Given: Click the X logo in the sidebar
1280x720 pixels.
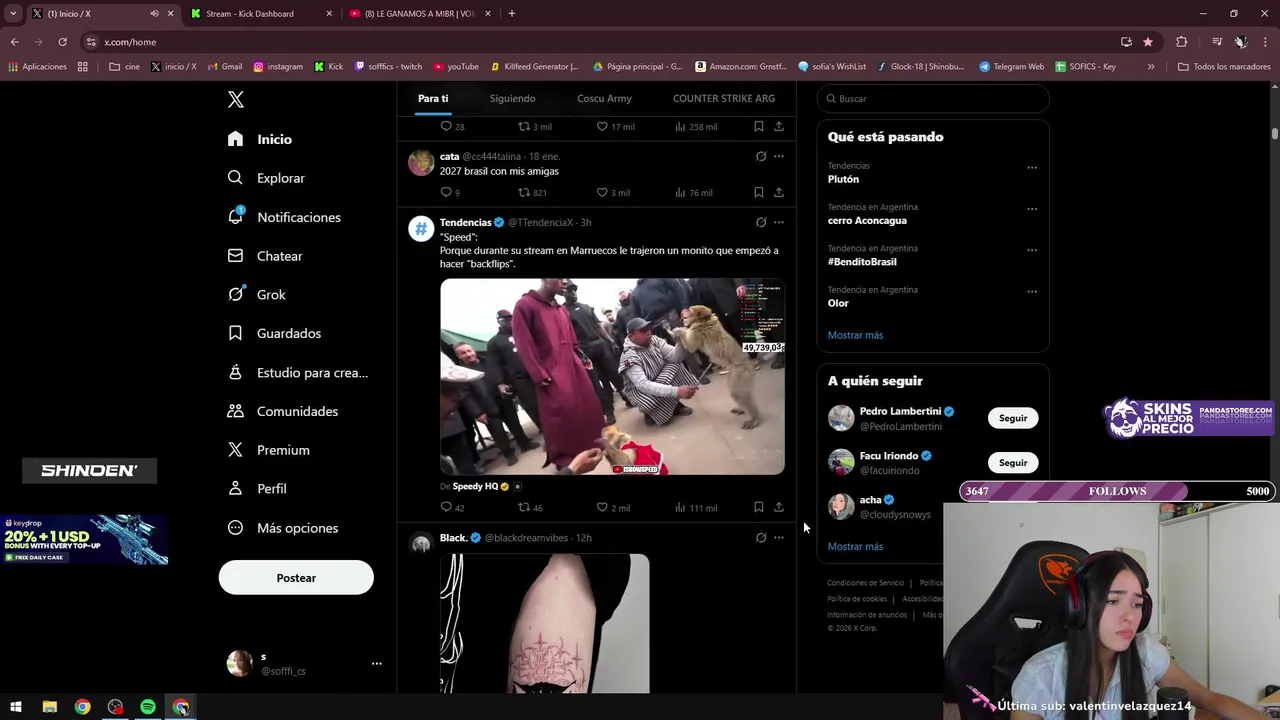Looking at the screenshot, I should (x=236, y=99).
